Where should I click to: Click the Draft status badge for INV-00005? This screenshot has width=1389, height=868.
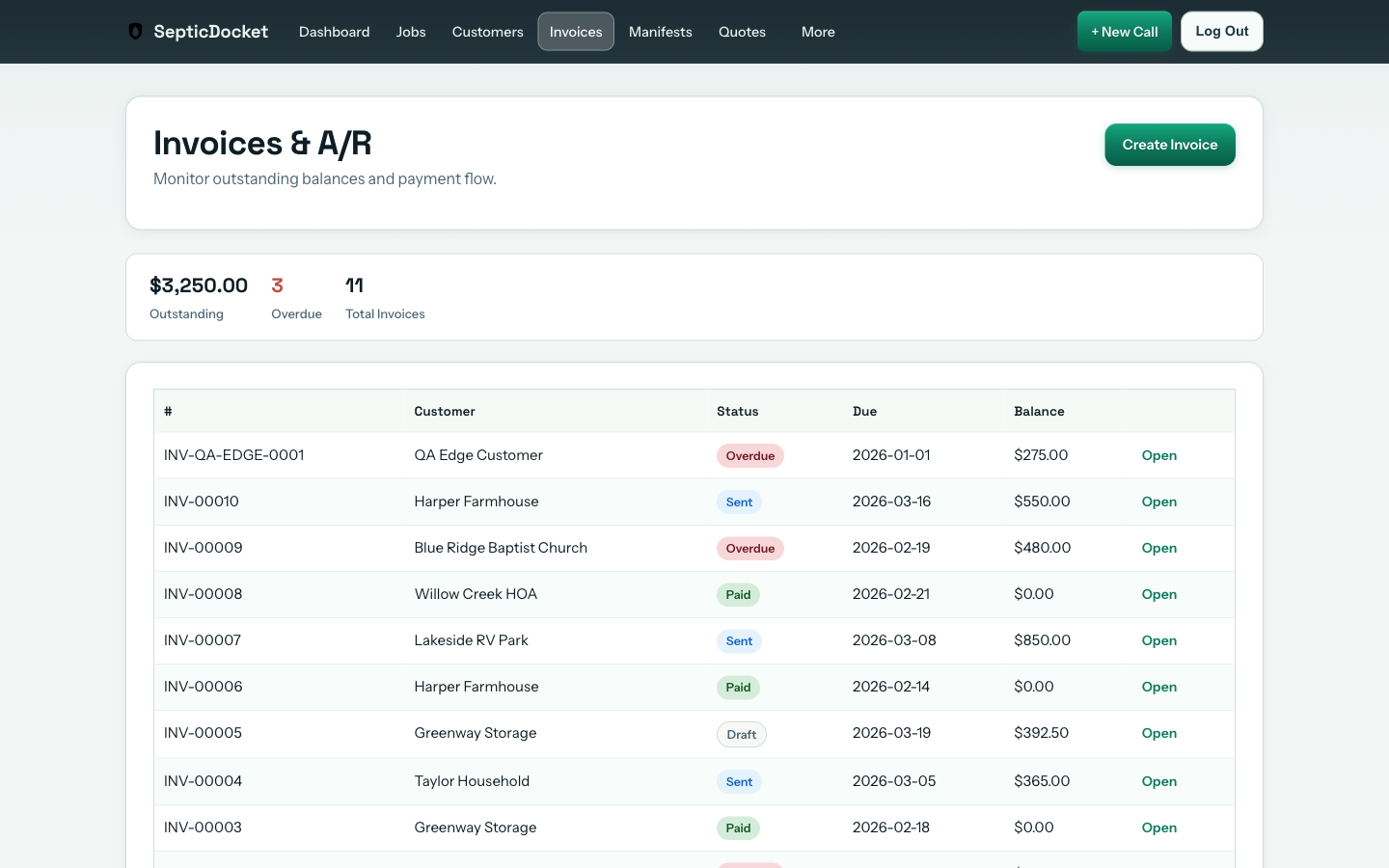coord(741,735)
